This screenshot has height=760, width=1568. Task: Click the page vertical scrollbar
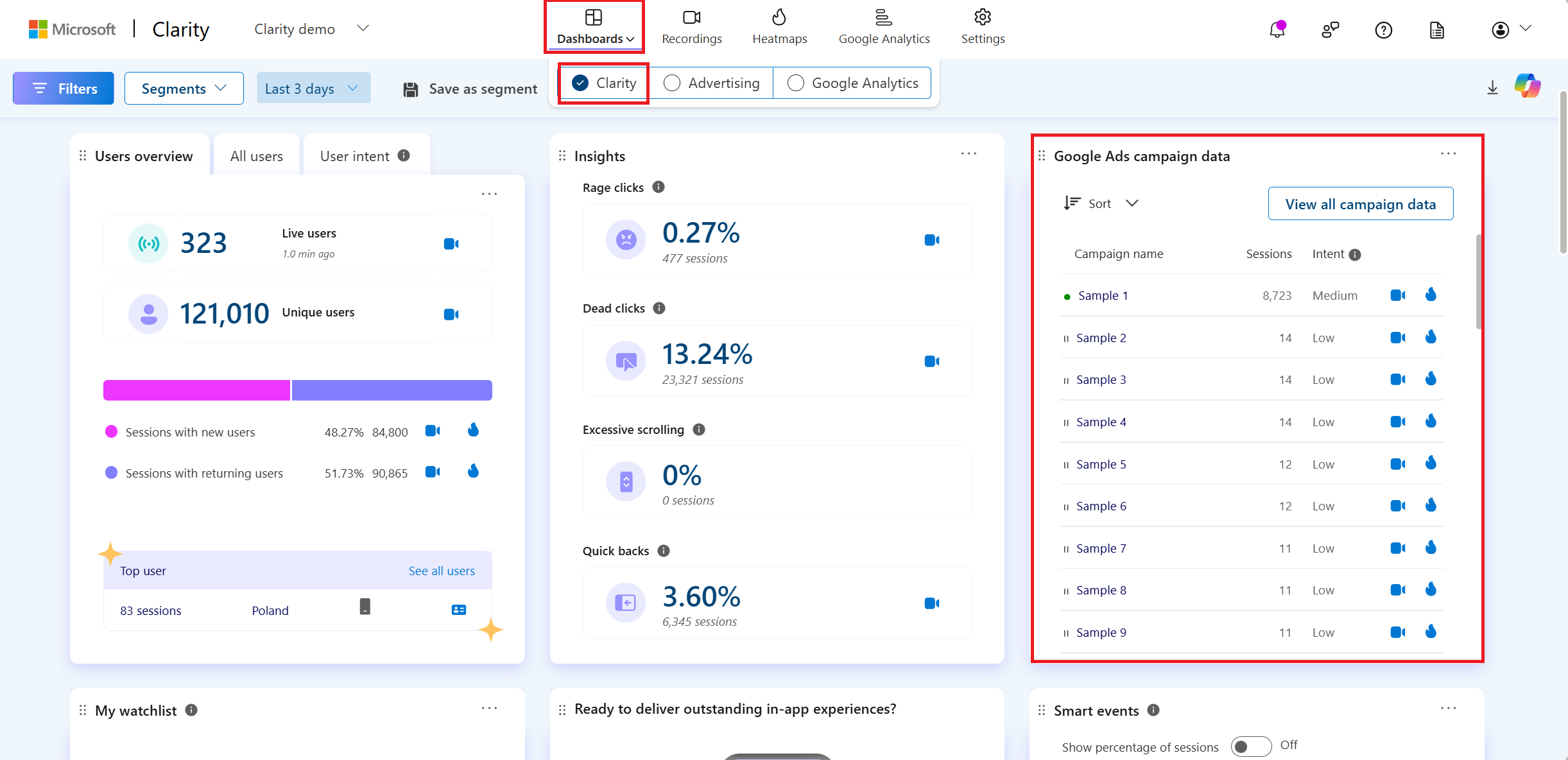1564,173
